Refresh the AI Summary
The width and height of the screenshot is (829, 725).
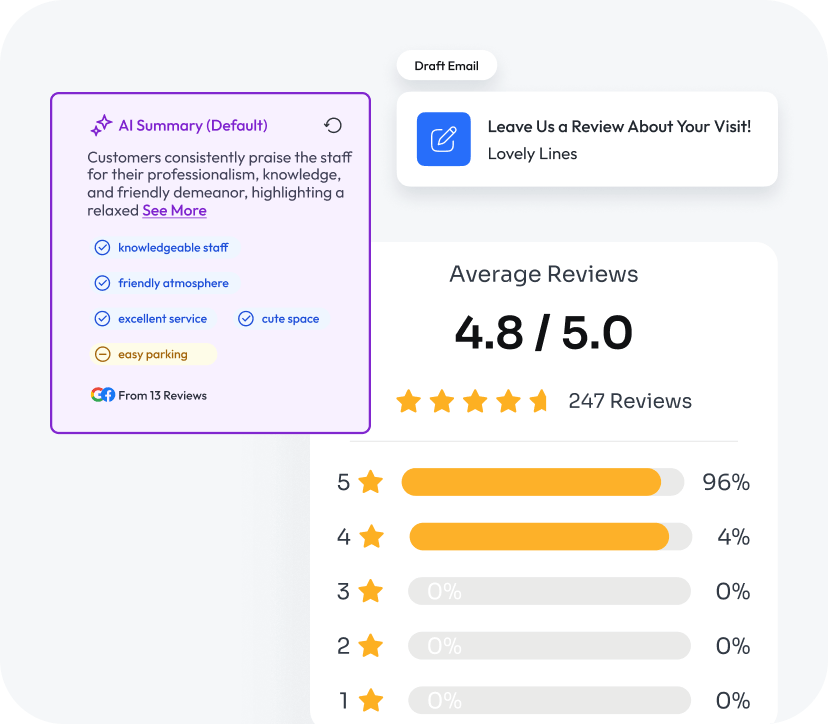coord(333,125)
